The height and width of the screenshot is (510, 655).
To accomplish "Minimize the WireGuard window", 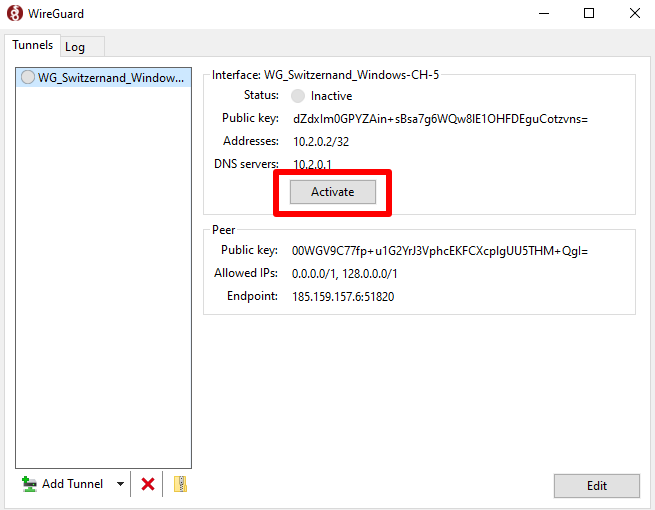I will (x=543, y=13).
